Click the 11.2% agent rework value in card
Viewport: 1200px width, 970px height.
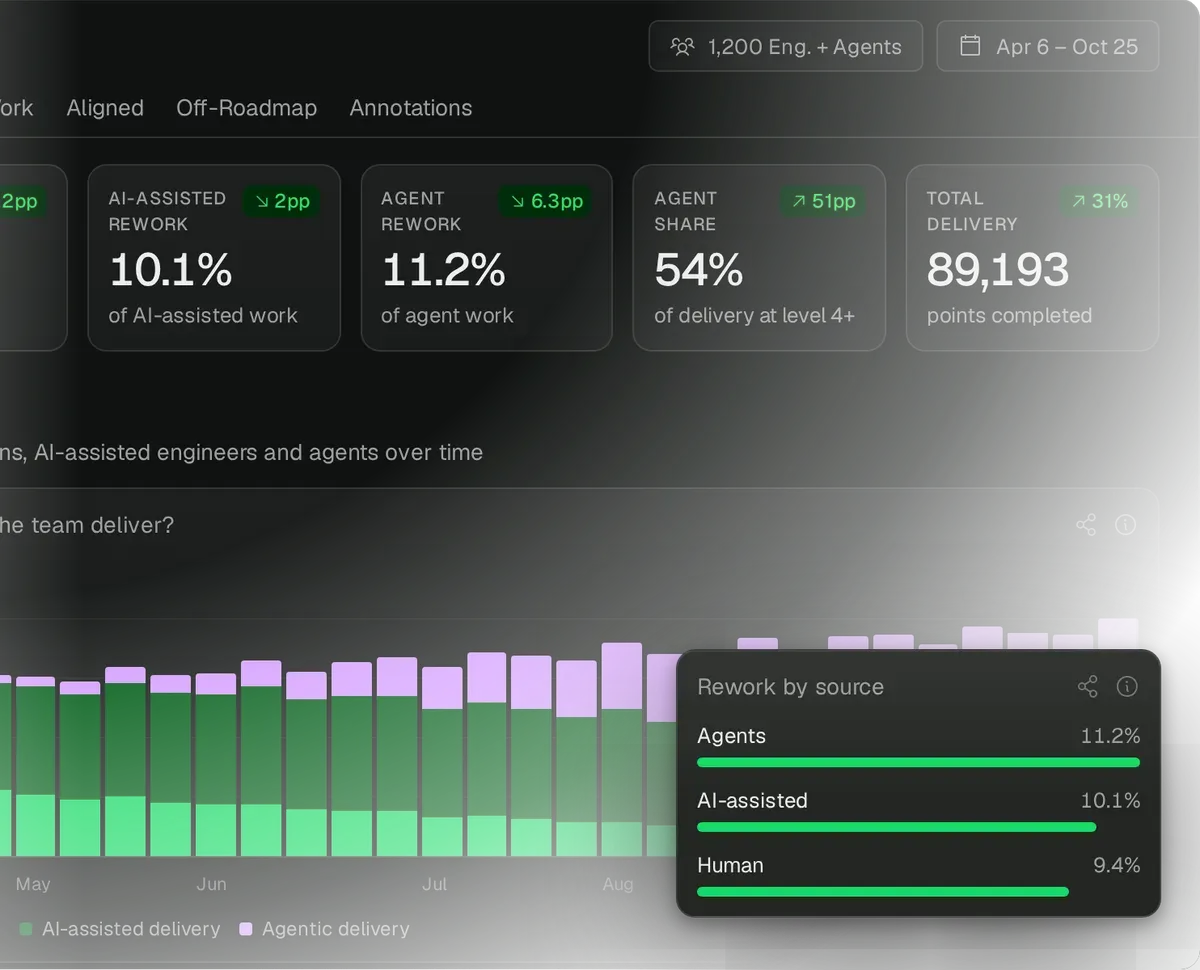pos(443,269)
